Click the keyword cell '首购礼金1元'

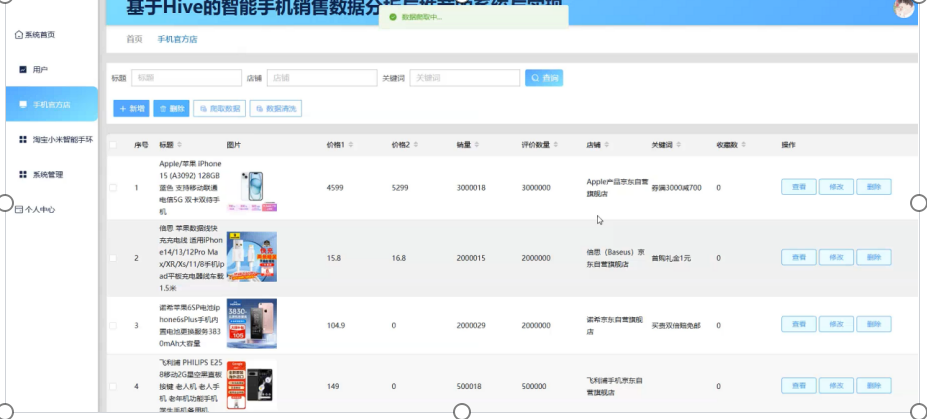click(671, 258)
